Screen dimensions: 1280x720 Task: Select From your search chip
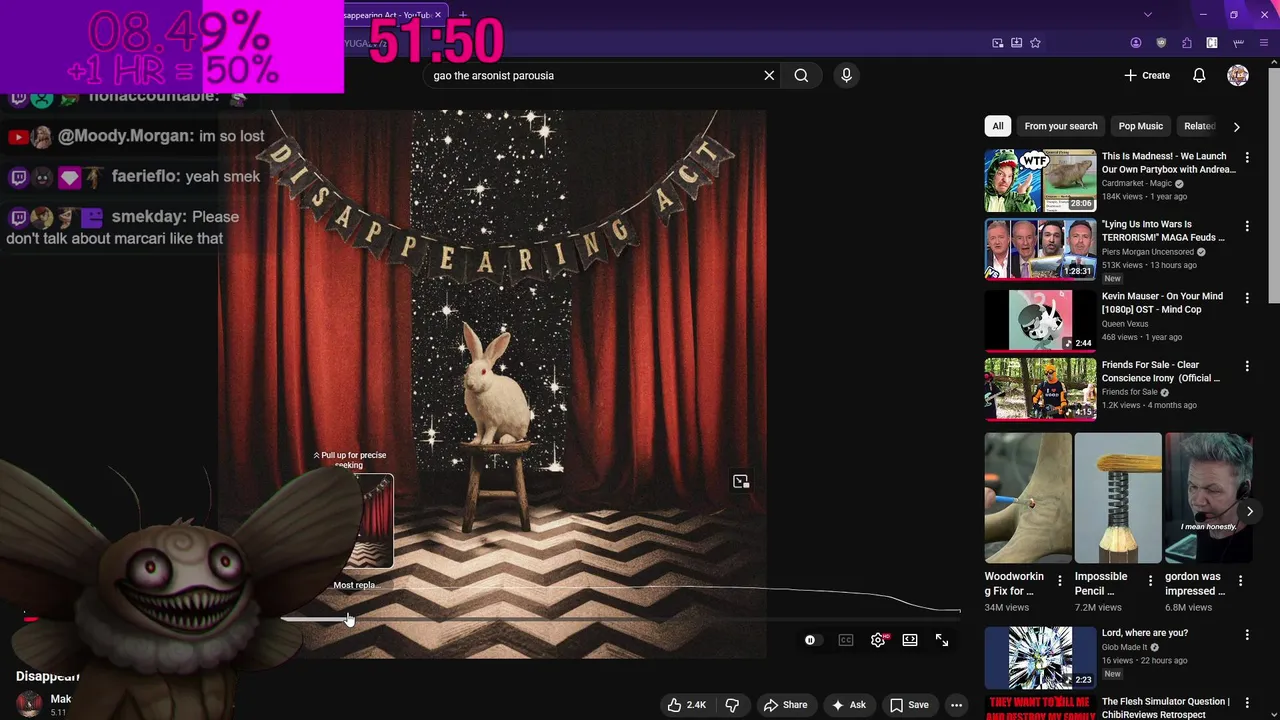tap(1061, 126)
